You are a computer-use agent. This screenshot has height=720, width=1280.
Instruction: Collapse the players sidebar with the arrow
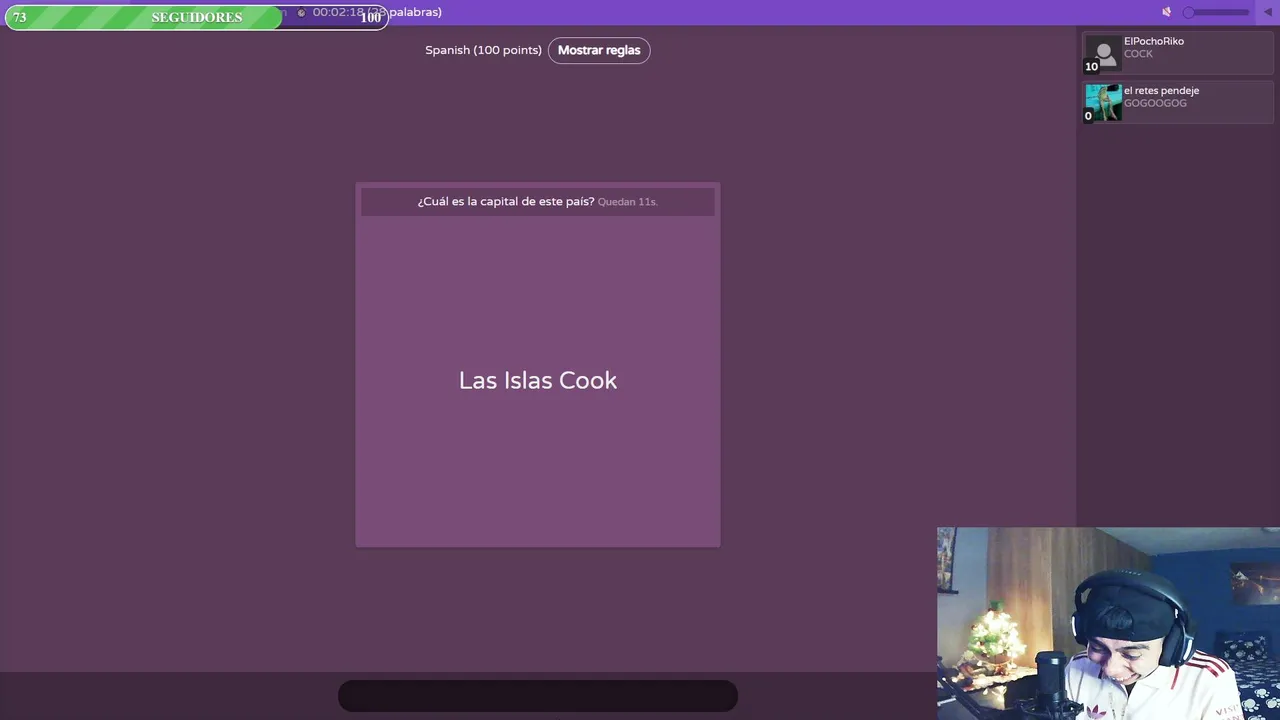(x=1268, y=12)
